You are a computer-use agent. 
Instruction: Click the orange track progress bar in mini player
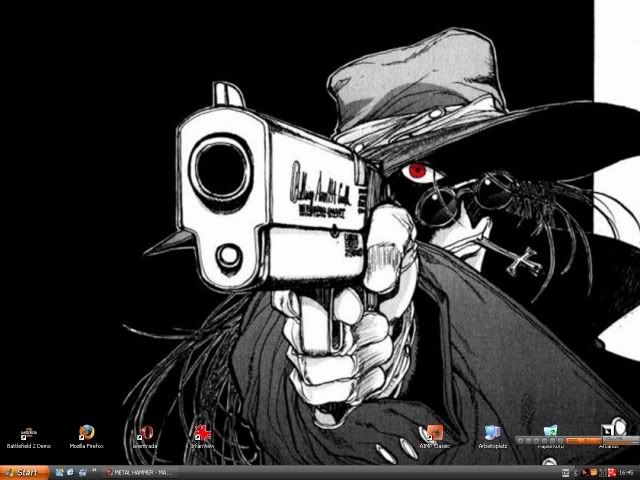[x=583, y=441]
